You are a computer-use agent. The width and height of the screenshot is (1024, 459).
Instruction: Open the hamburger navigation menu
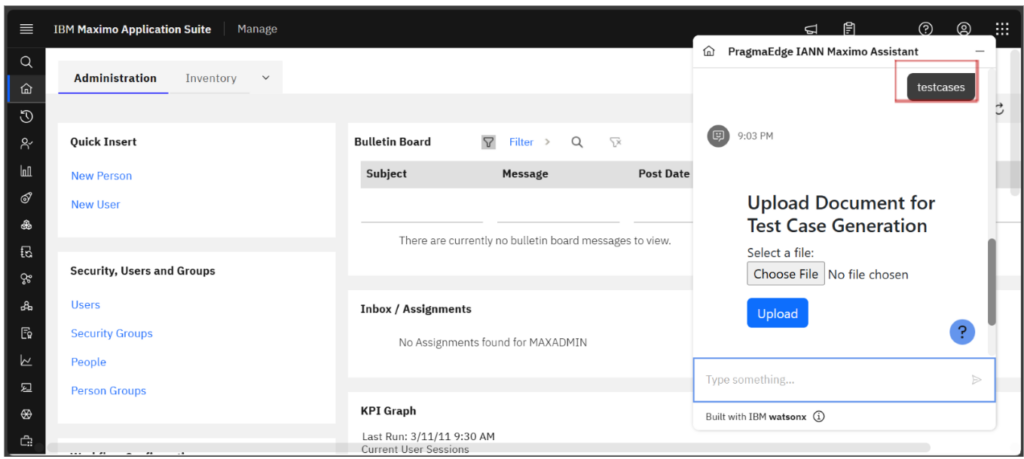pos(26,29)
